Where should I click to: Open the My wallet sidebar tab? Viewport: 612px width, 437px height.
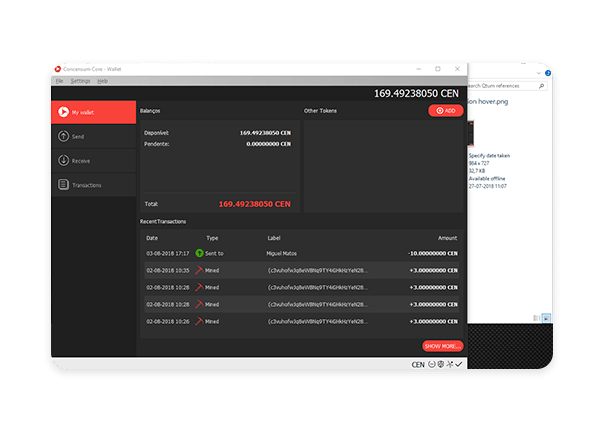pos(93,113)
